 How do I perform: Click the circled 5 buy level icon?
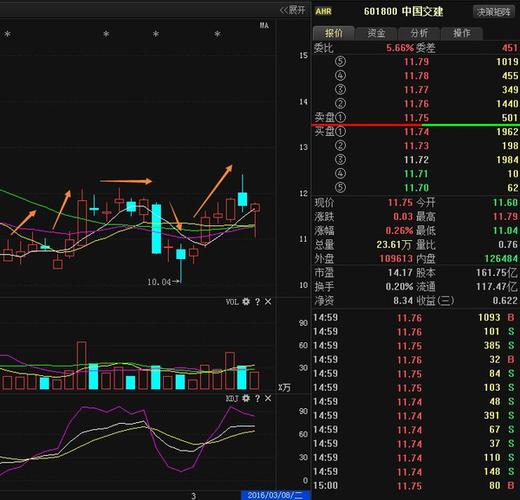click(x=340, y=188)
